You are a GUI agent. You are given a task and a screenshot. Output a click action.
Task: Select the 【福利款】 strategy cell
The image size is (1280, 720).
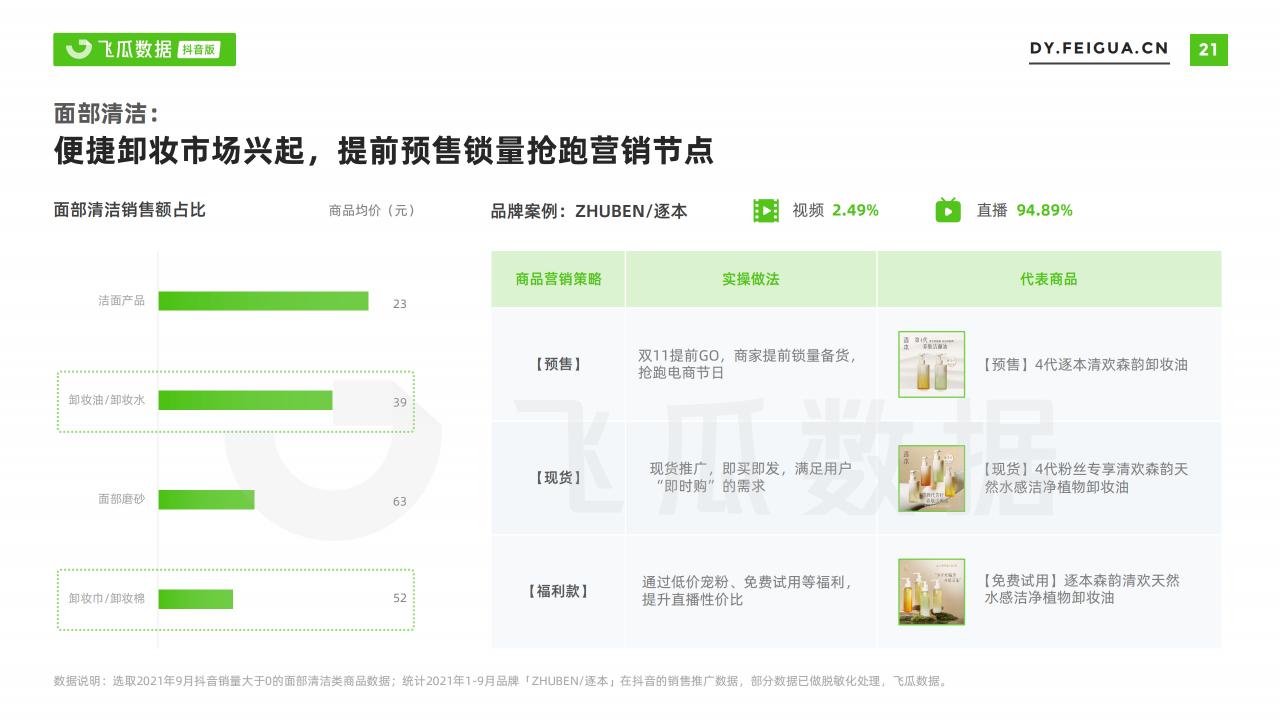tap(558, 591)
